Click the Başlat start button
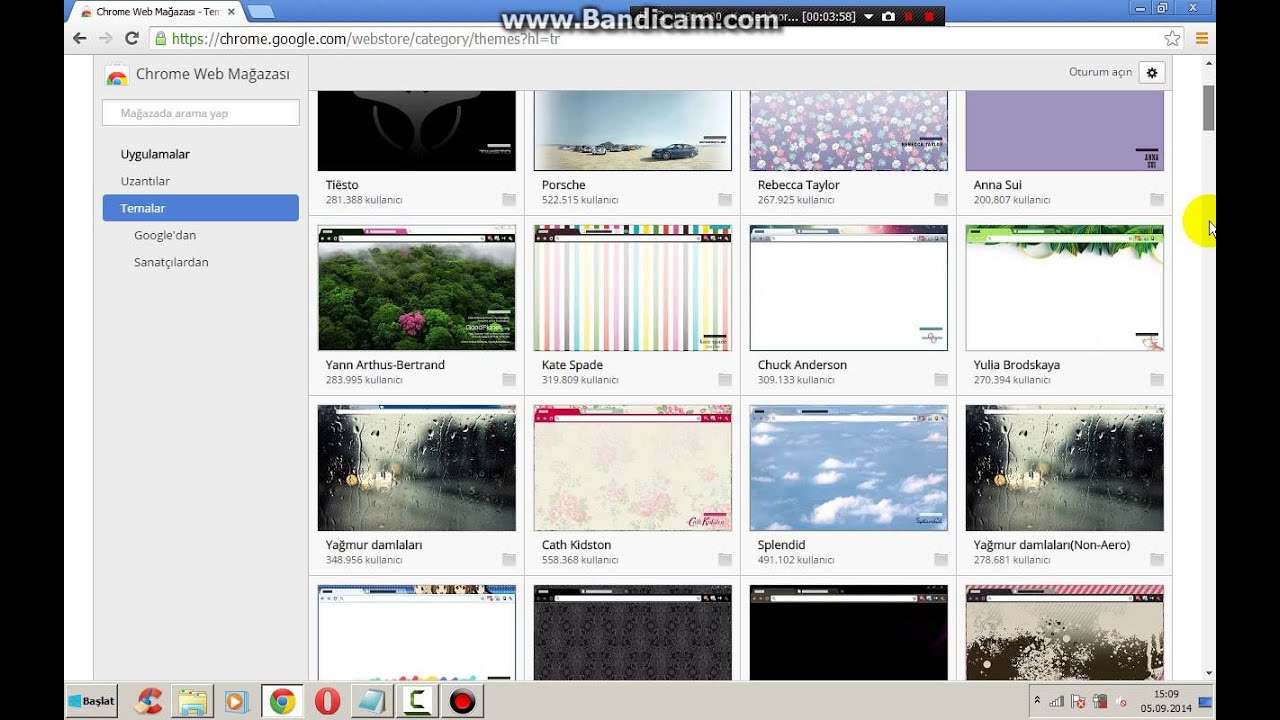1280x720 pixels. (x=91, y=701)
